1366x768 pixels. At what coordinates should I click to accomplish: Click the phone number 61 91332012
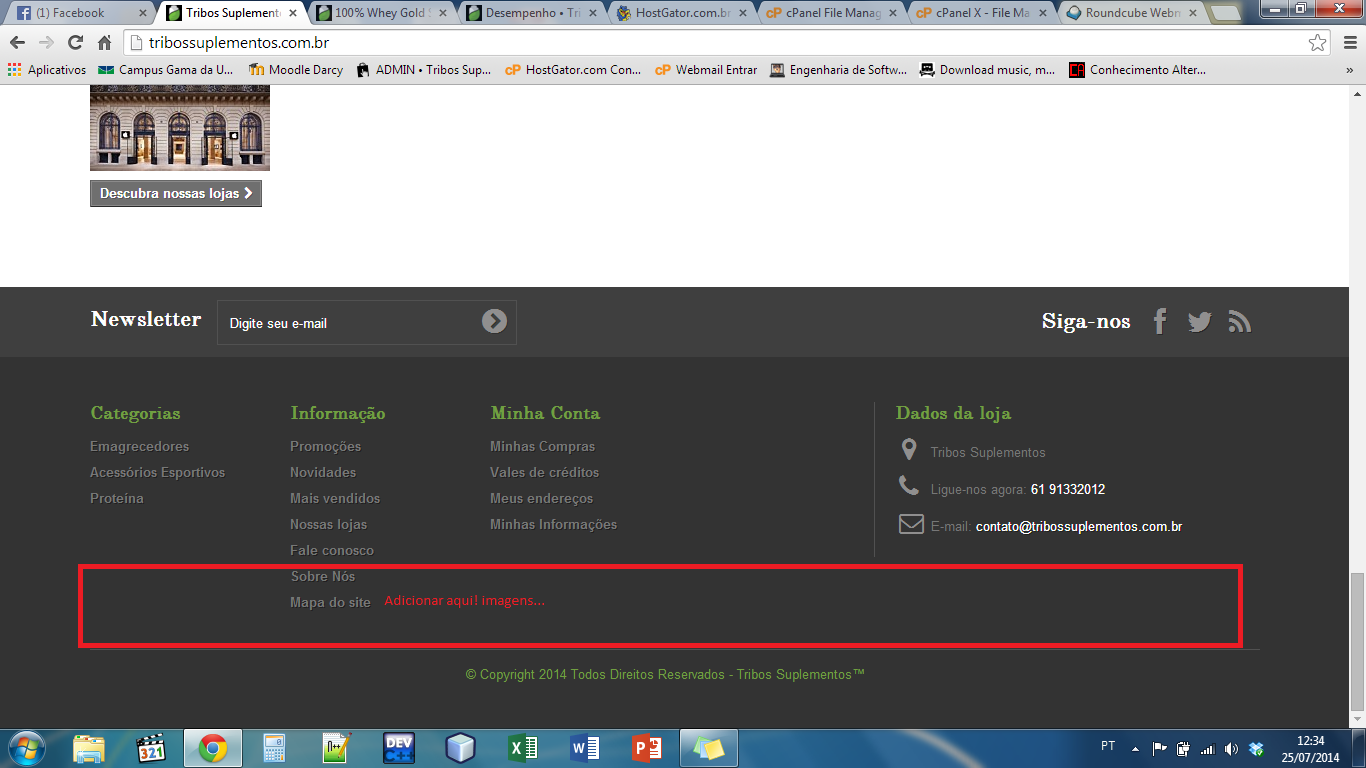coord(1067,489)
